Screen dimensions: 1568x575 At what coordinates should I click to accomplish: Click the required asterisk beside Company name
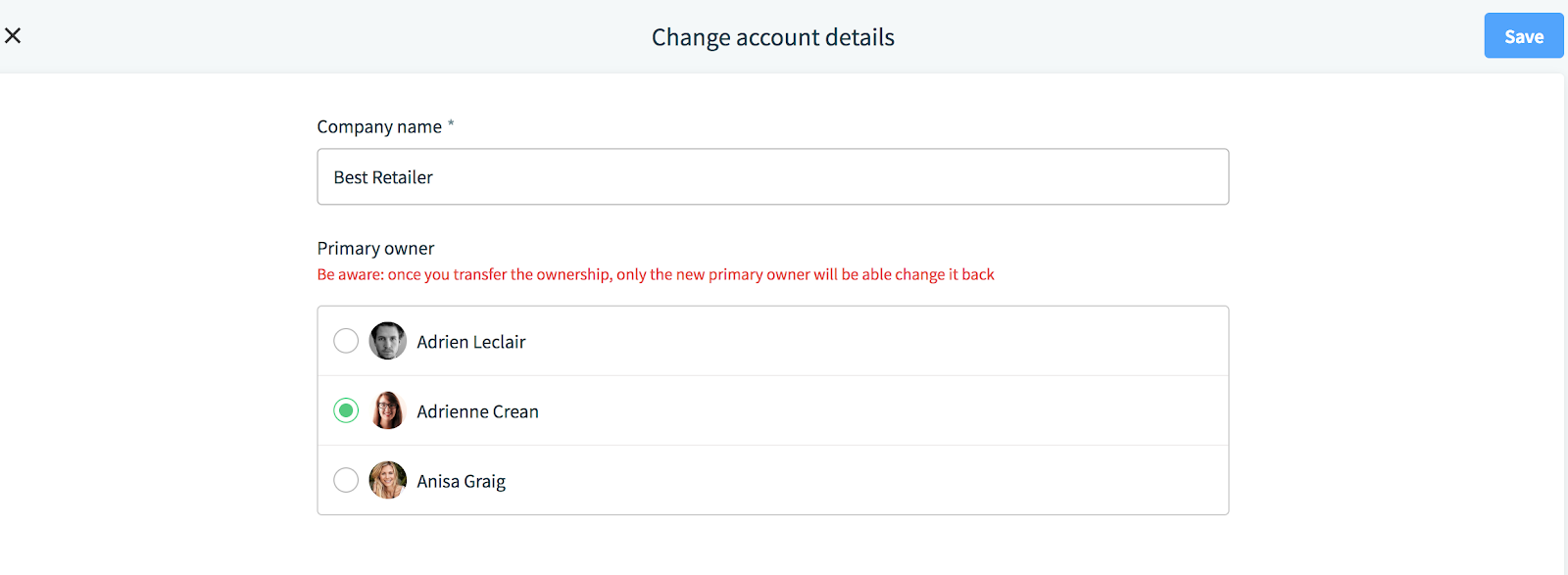[x=451, y=123]
